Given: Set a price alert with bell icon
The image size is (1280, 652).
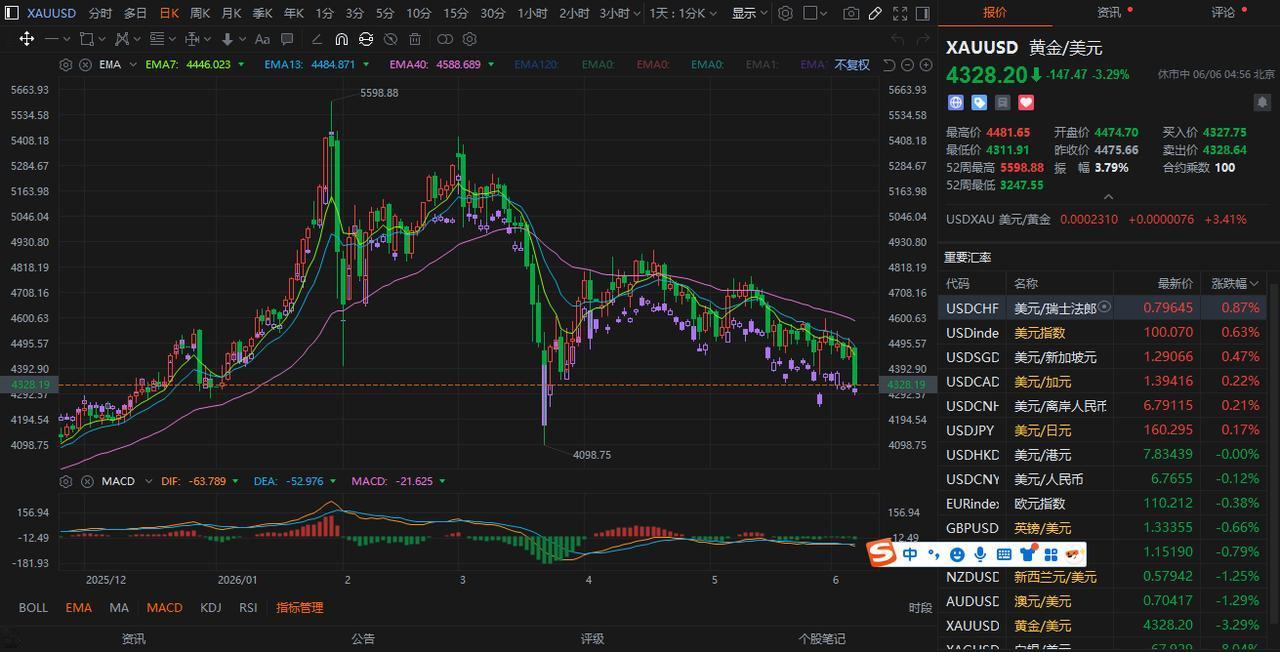Looking at the screenshot, I should [1262, 102].
